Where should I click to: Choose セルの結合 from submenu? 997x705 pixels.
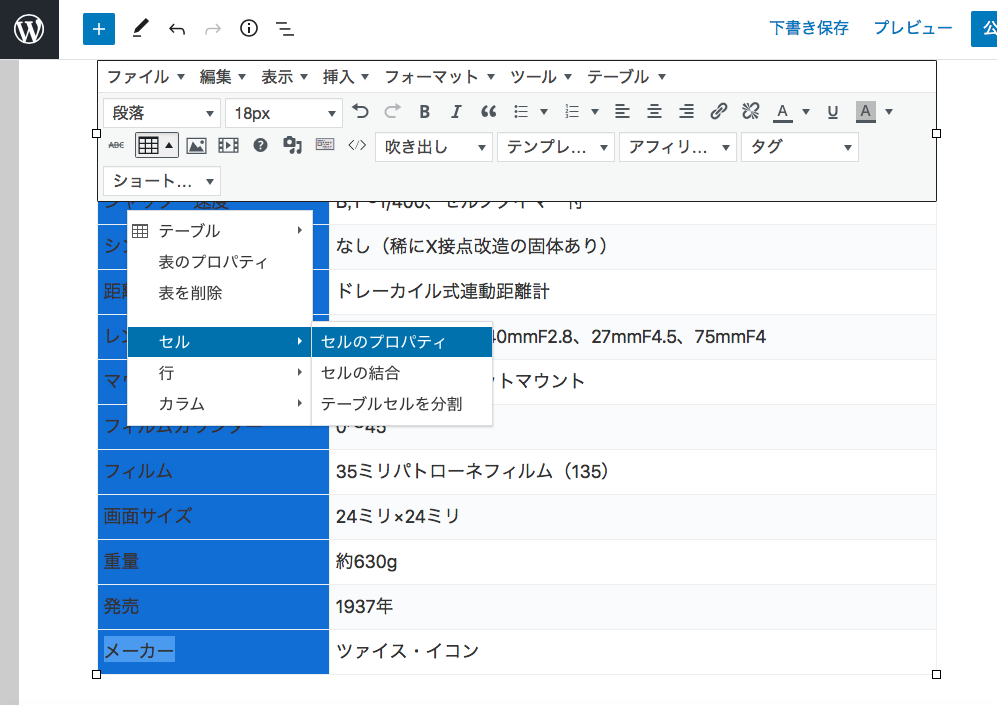(x=402, y=373)
